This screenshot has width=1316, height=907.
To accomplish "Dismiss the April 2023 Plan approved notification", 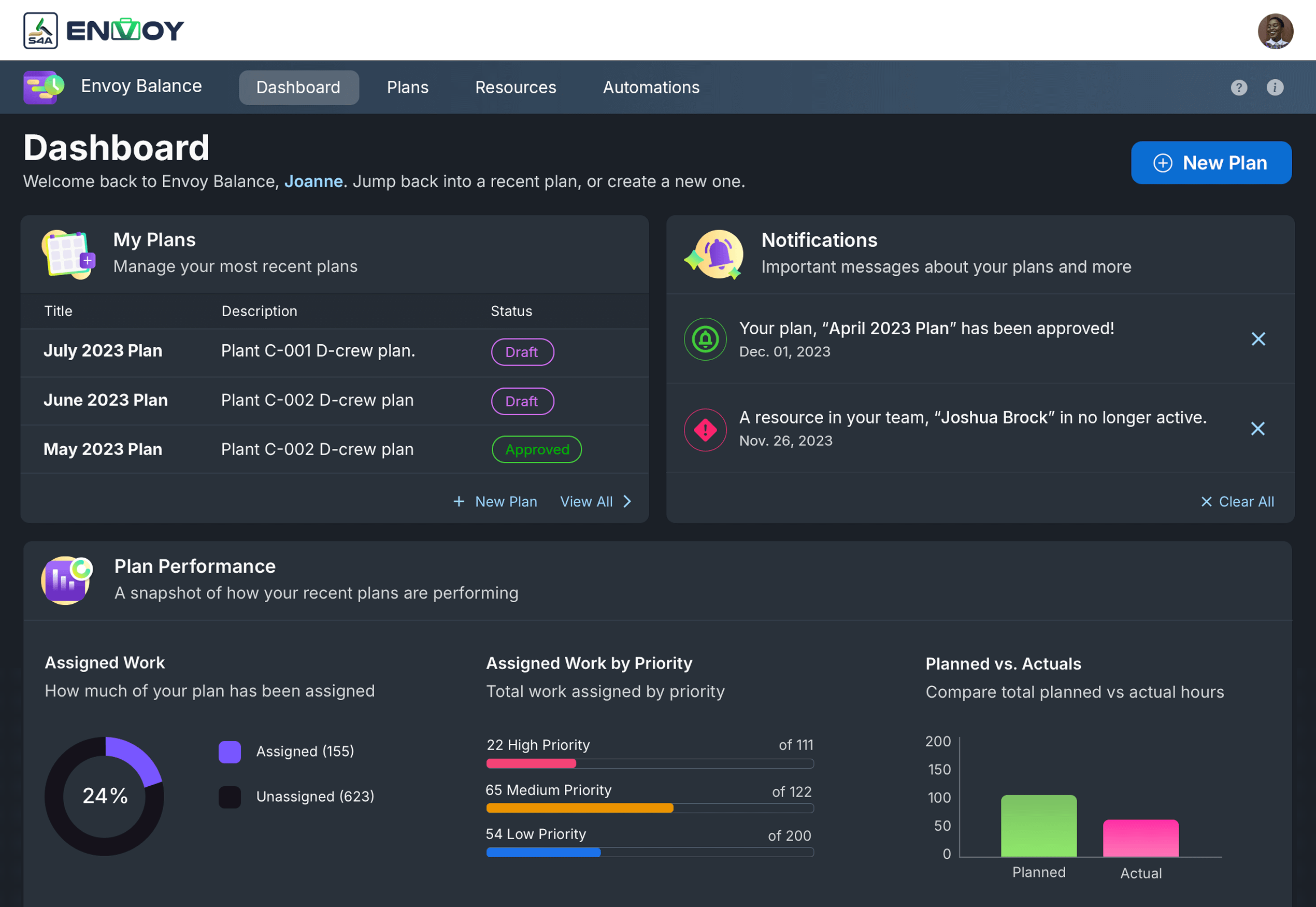I will point(1258,339).
